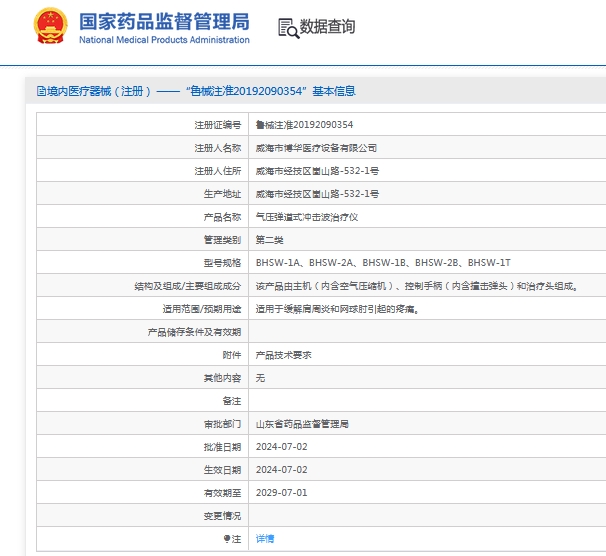
Task: Select 山东省药品监督管理局 approval department
Action: 302,424
